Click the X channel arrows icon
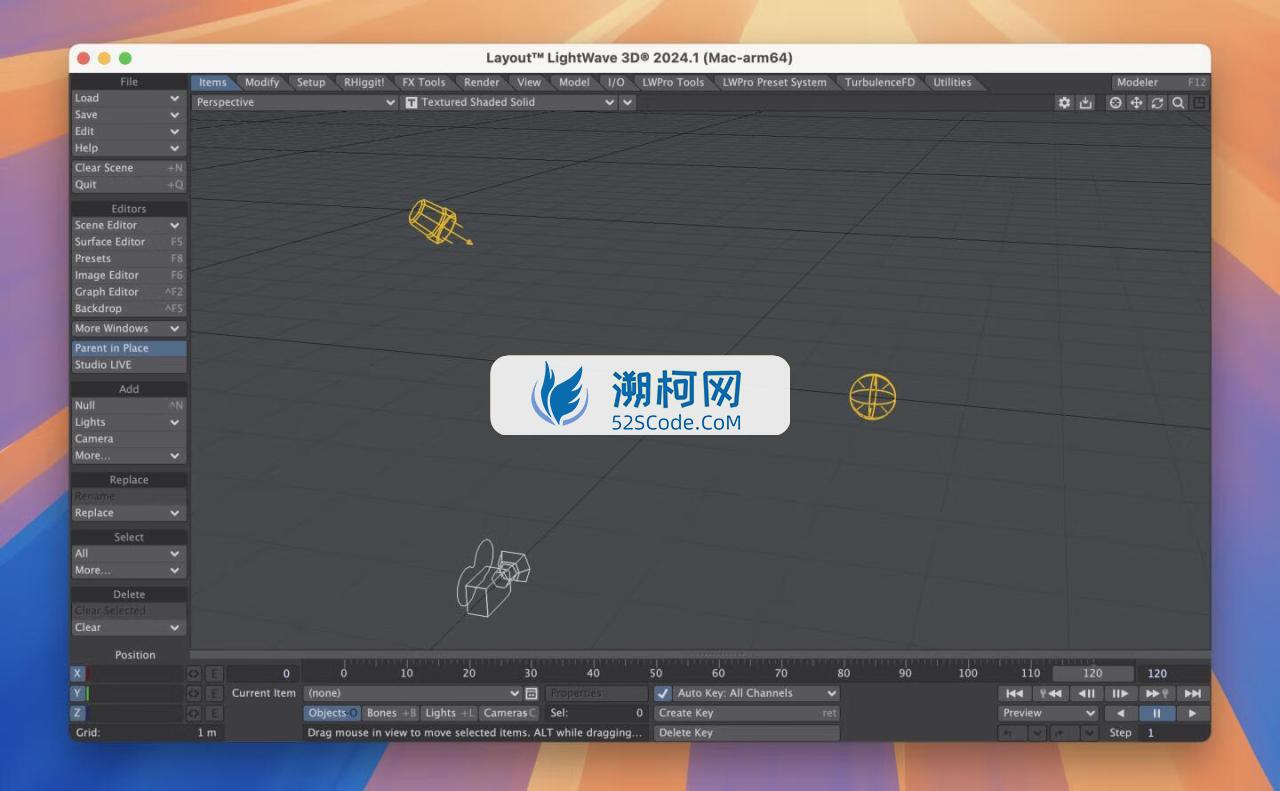 (x=194, y=674)
